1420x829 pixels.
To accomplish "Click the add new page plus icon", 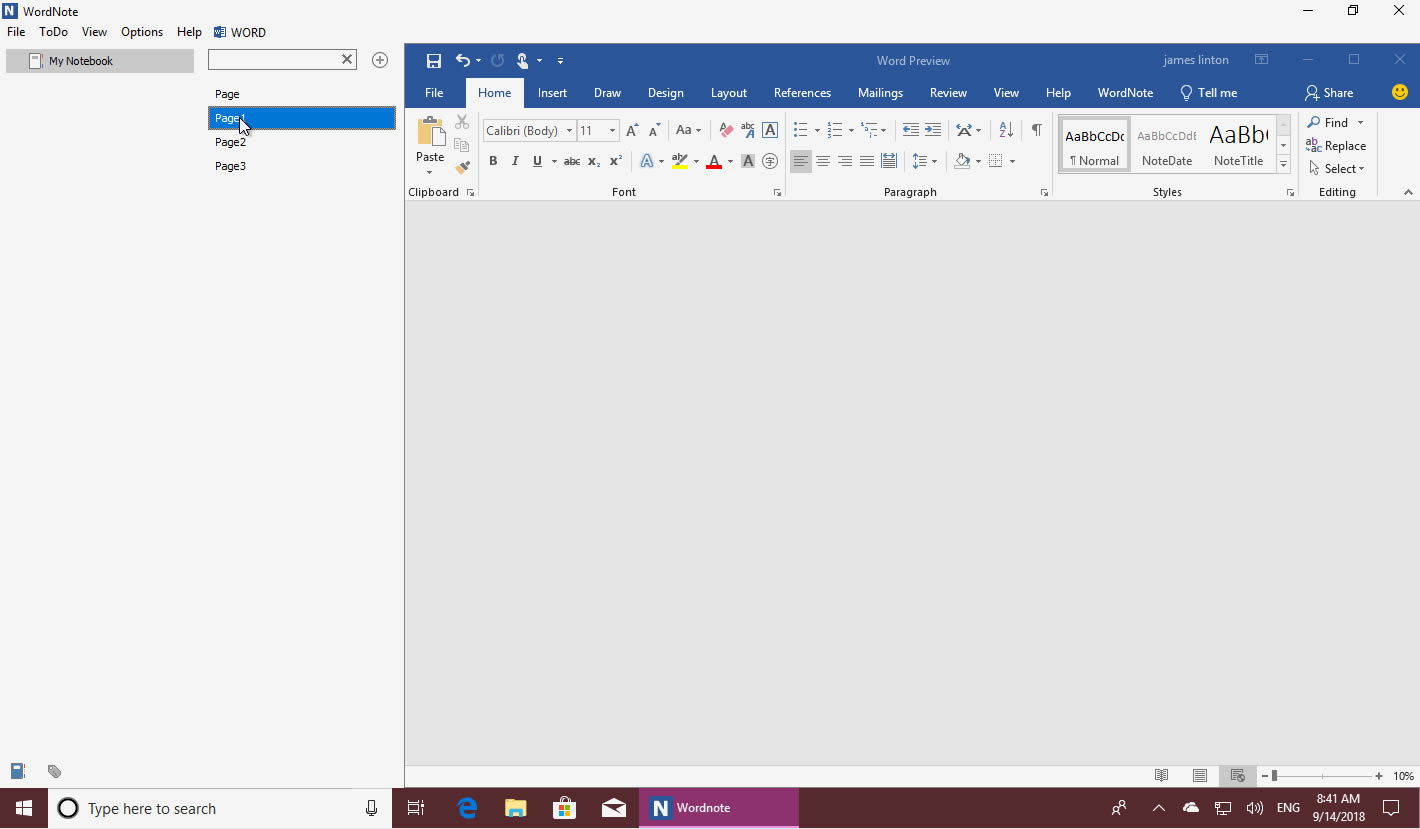I will (380, 60).
